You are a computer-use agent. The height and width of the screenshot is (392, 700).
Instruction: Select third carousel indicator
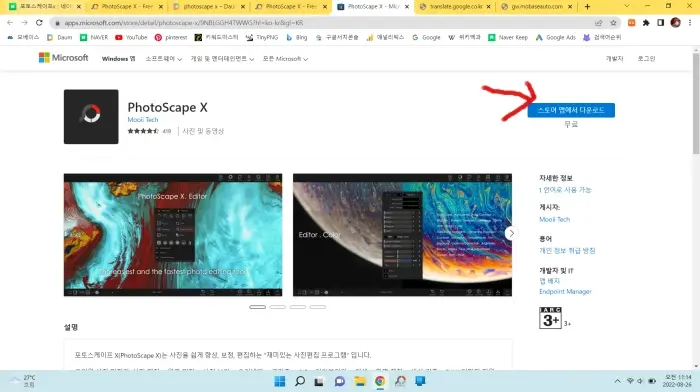click(298, 307)
